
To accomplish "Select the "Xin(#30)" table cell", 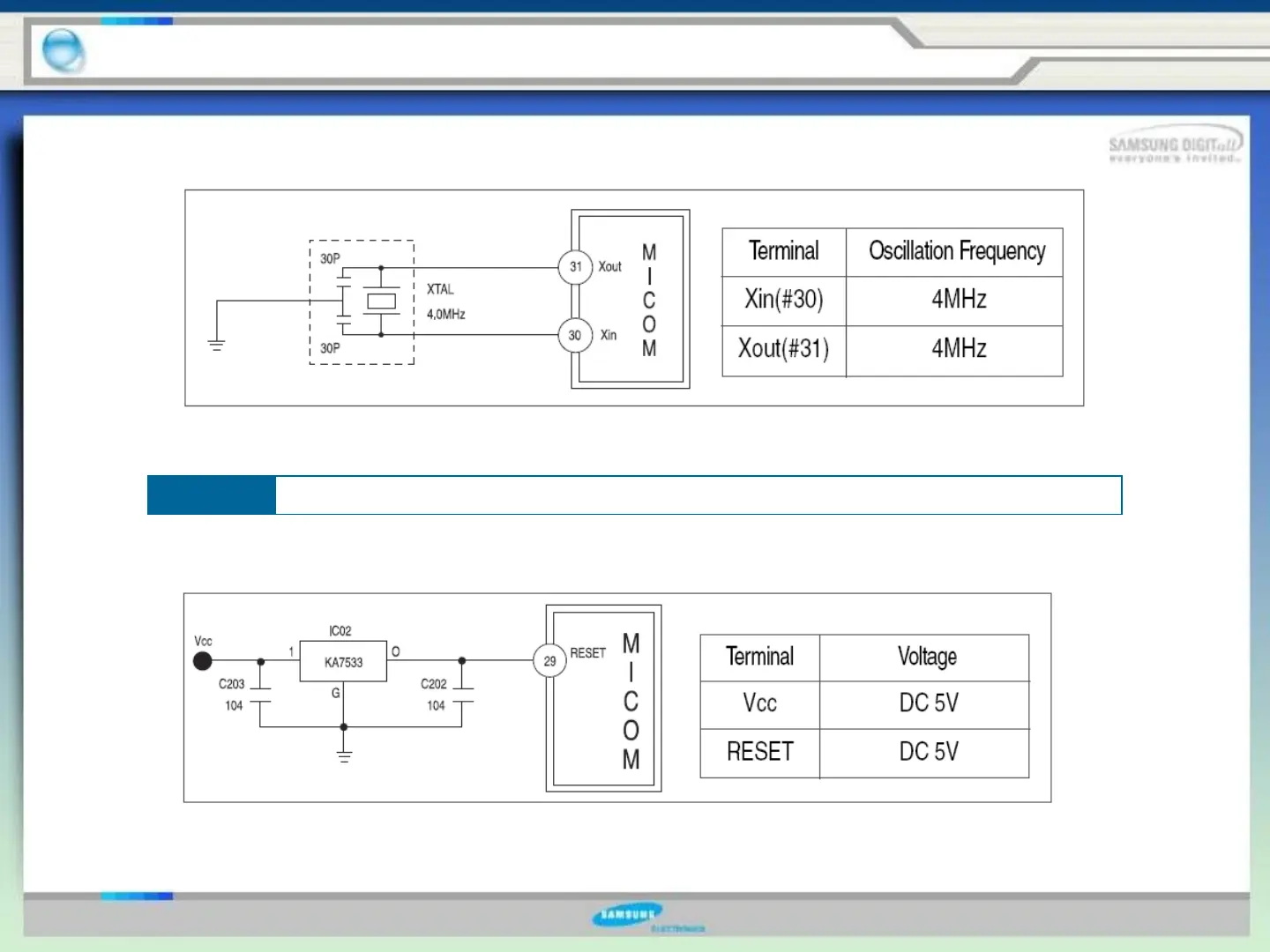I will pos(783,300).
